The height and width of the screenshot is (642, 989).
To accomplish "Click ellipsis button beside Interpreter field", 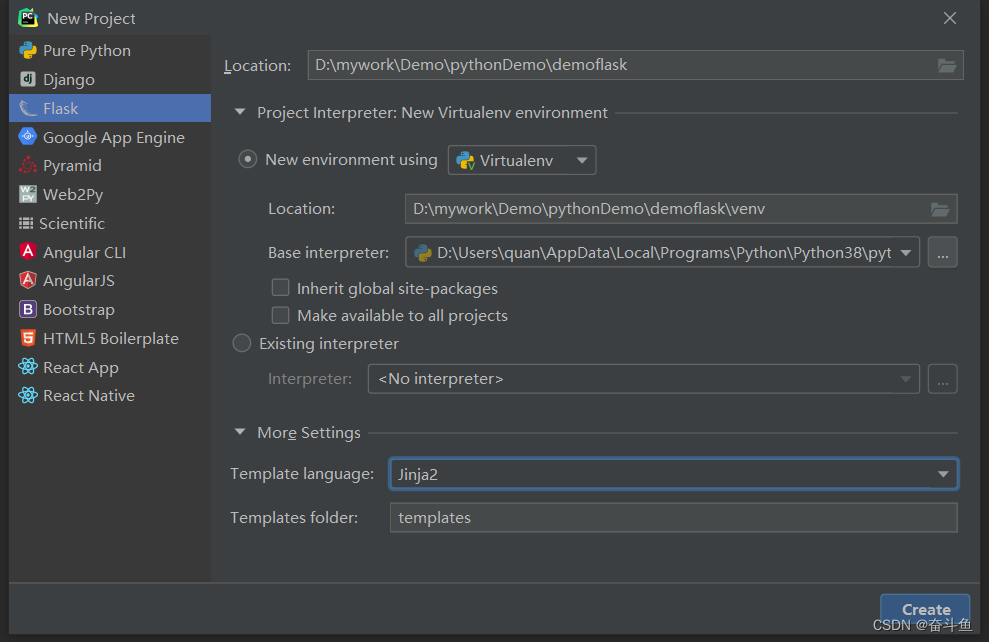I will coord(942,379).
